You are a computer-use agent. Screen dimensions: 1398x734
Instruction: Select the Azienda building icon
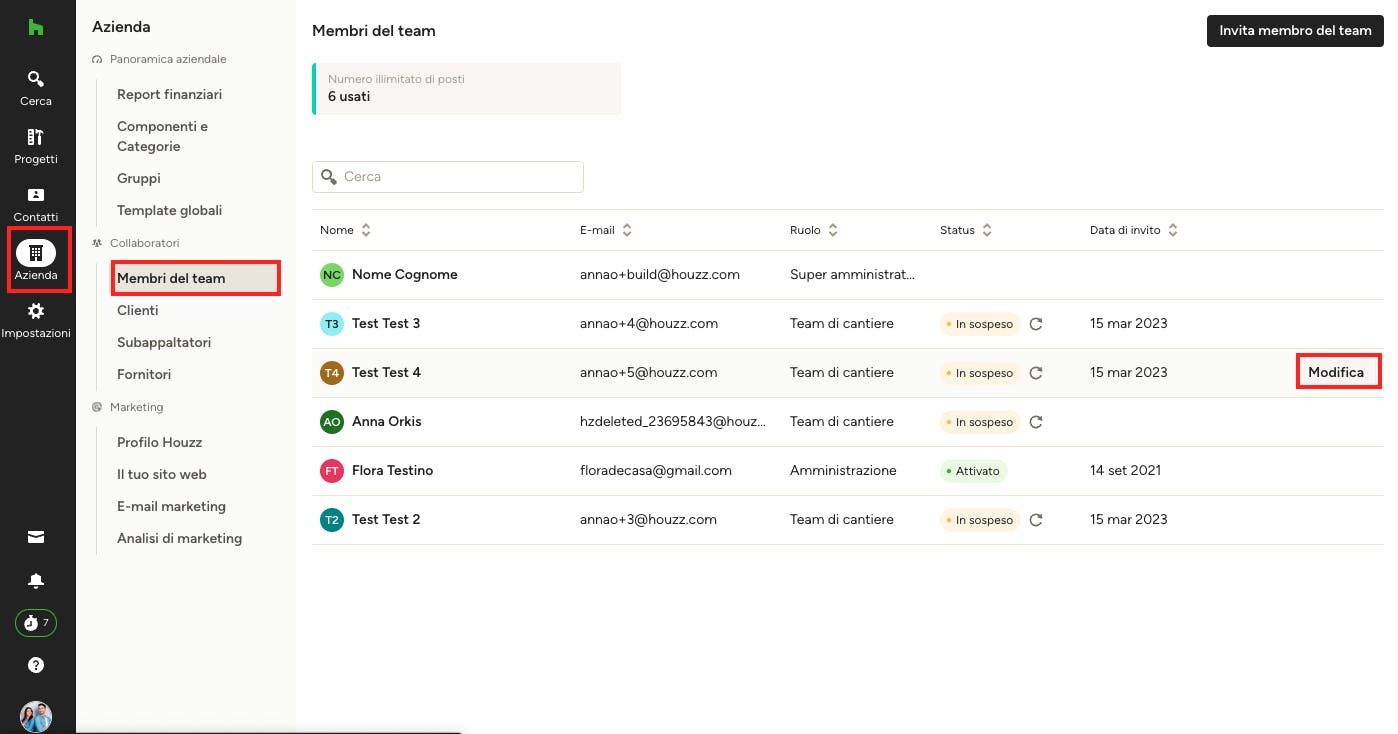[36, 253]
